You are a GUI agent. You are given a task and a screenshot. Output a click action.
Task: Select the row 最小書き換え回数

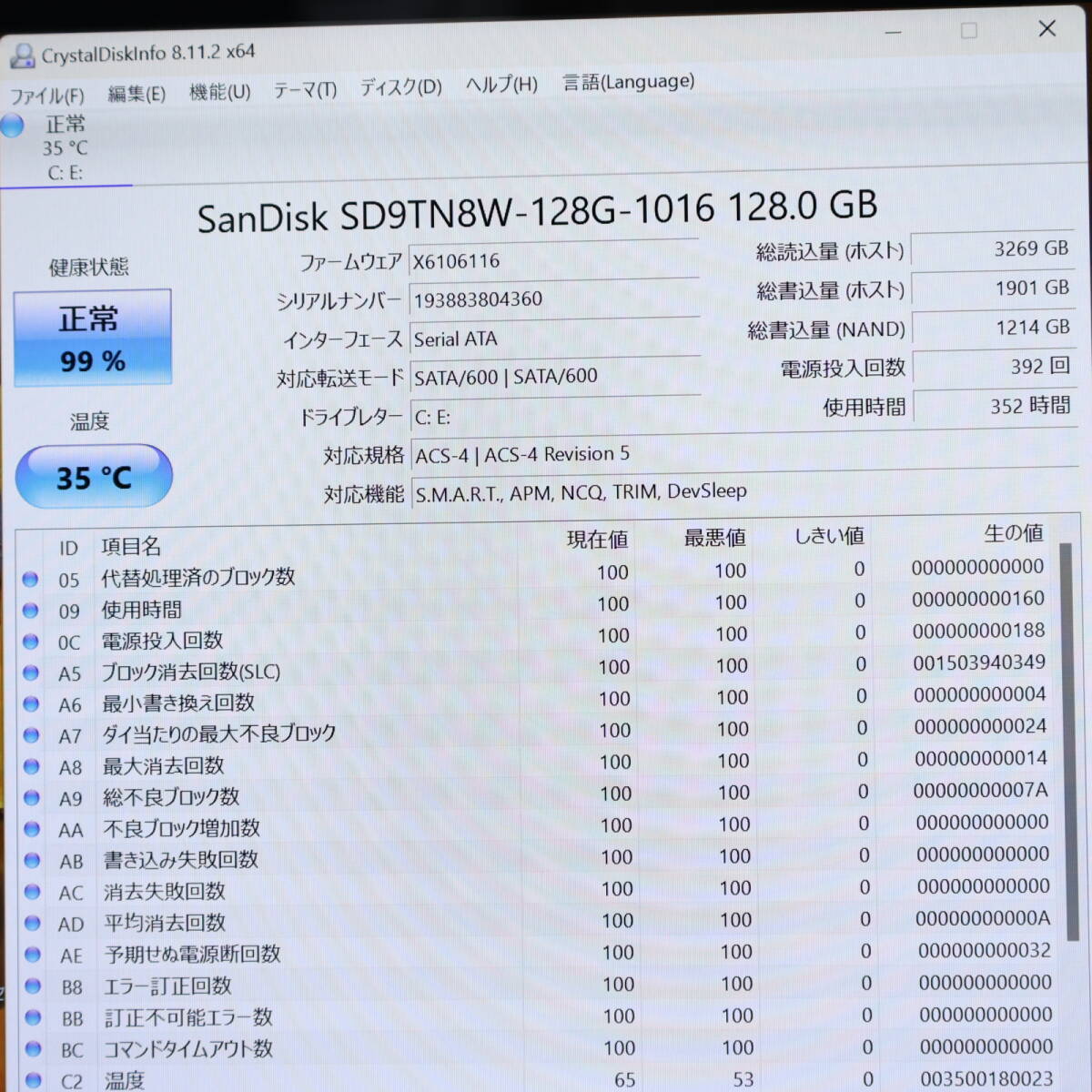click(539, 701)
